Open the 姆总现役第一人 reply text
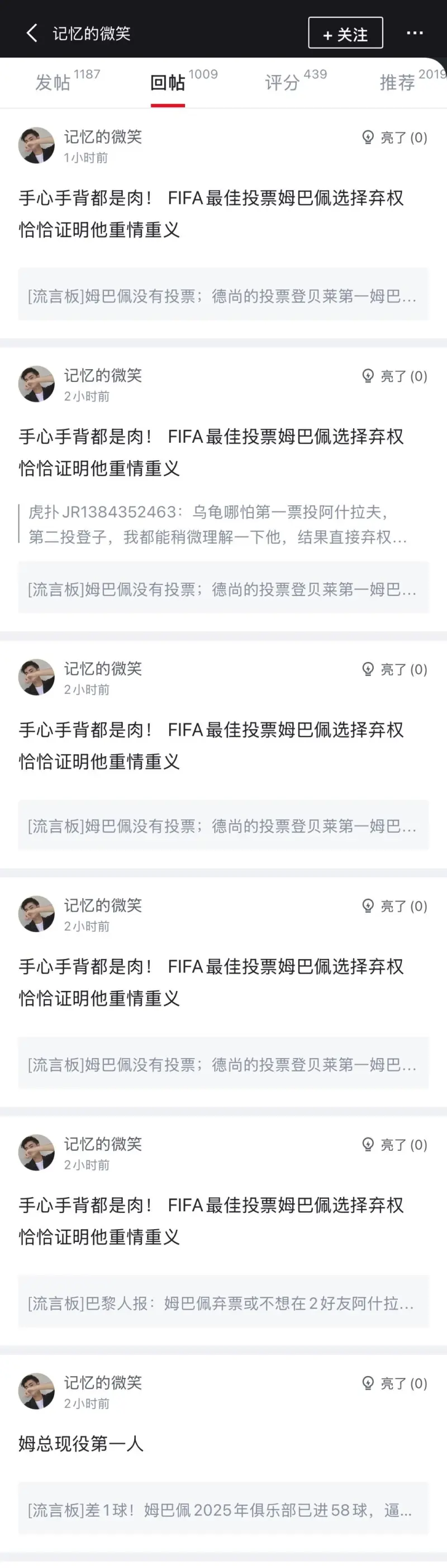 [81, 1443]
